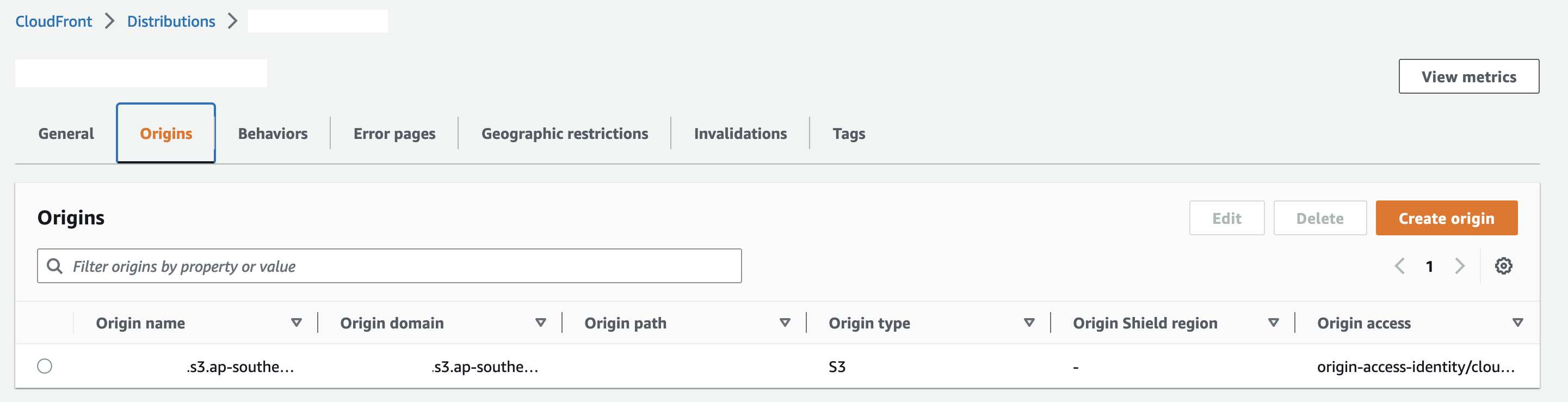Sort by Origin type arrow
The width and height of the screenshot is (1568, 402).
click(x=1029, y=323)
